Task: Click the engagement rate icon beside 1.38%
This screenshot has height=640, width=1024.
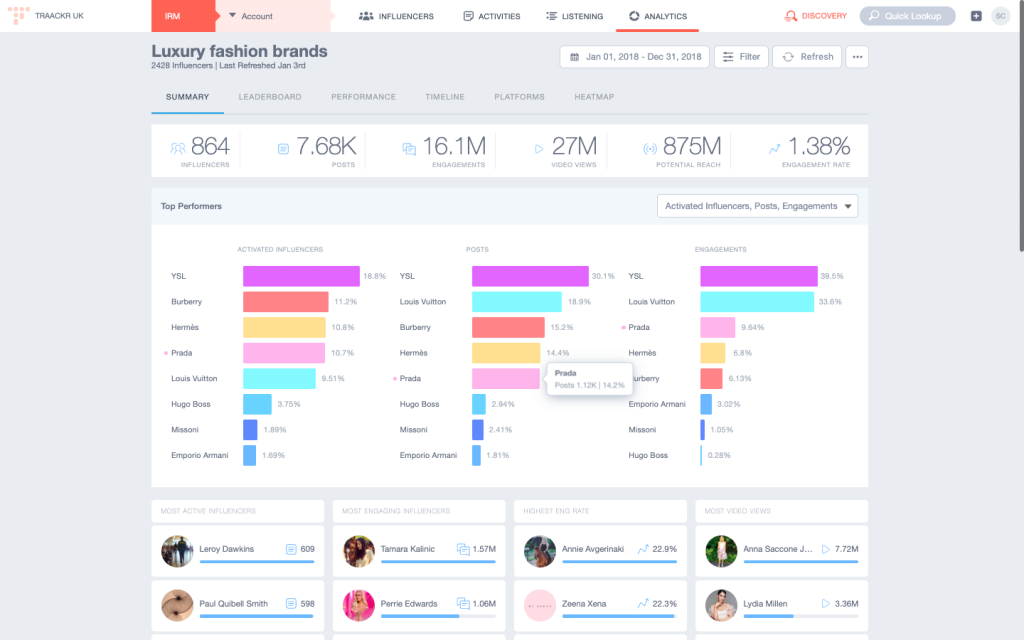Action: tap(774, 149)
